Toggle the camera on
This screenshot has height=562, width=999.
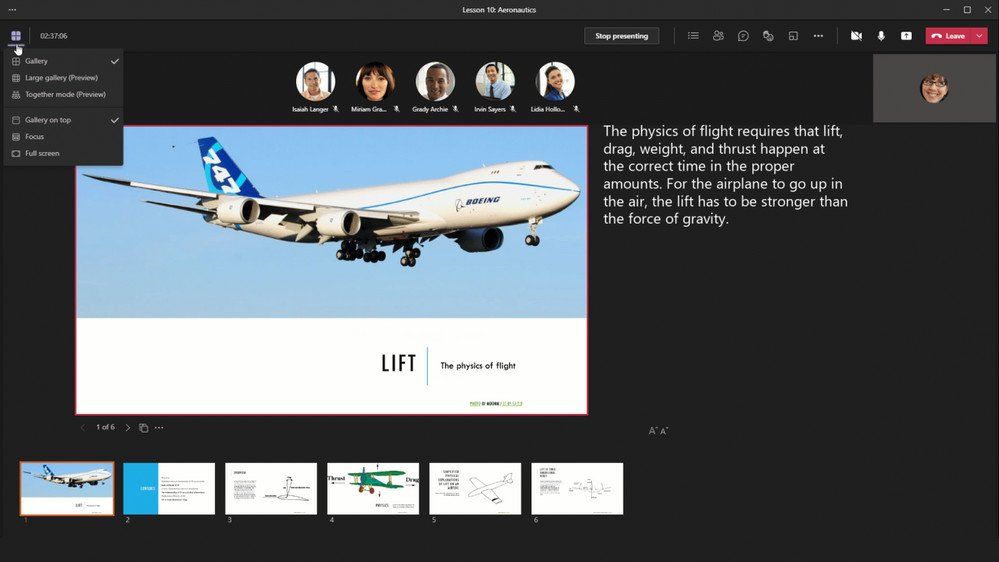click(856, 36)
